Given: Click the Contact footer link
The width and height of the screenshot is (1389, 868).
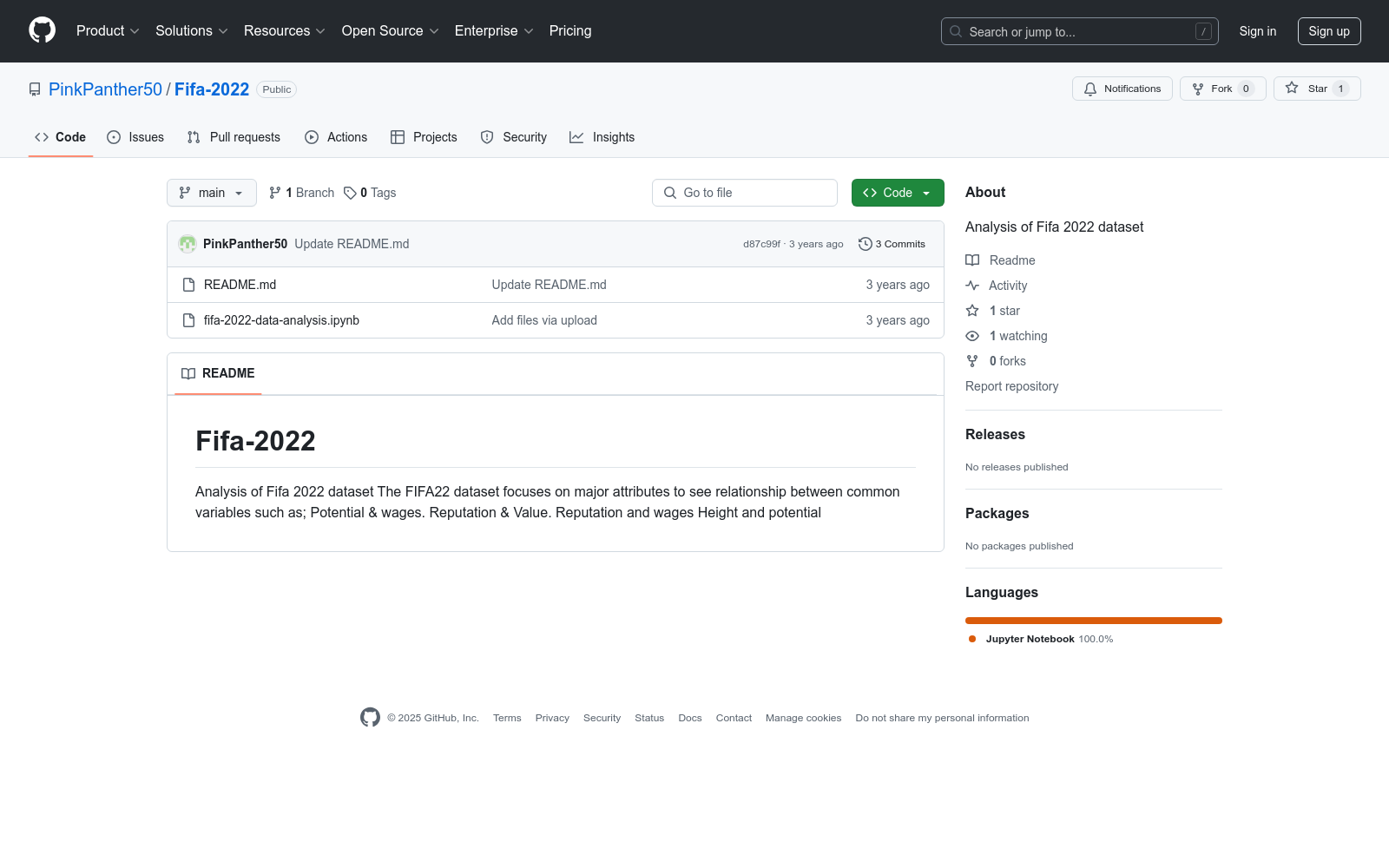Looking at the screenshot, I should [734, 718].
